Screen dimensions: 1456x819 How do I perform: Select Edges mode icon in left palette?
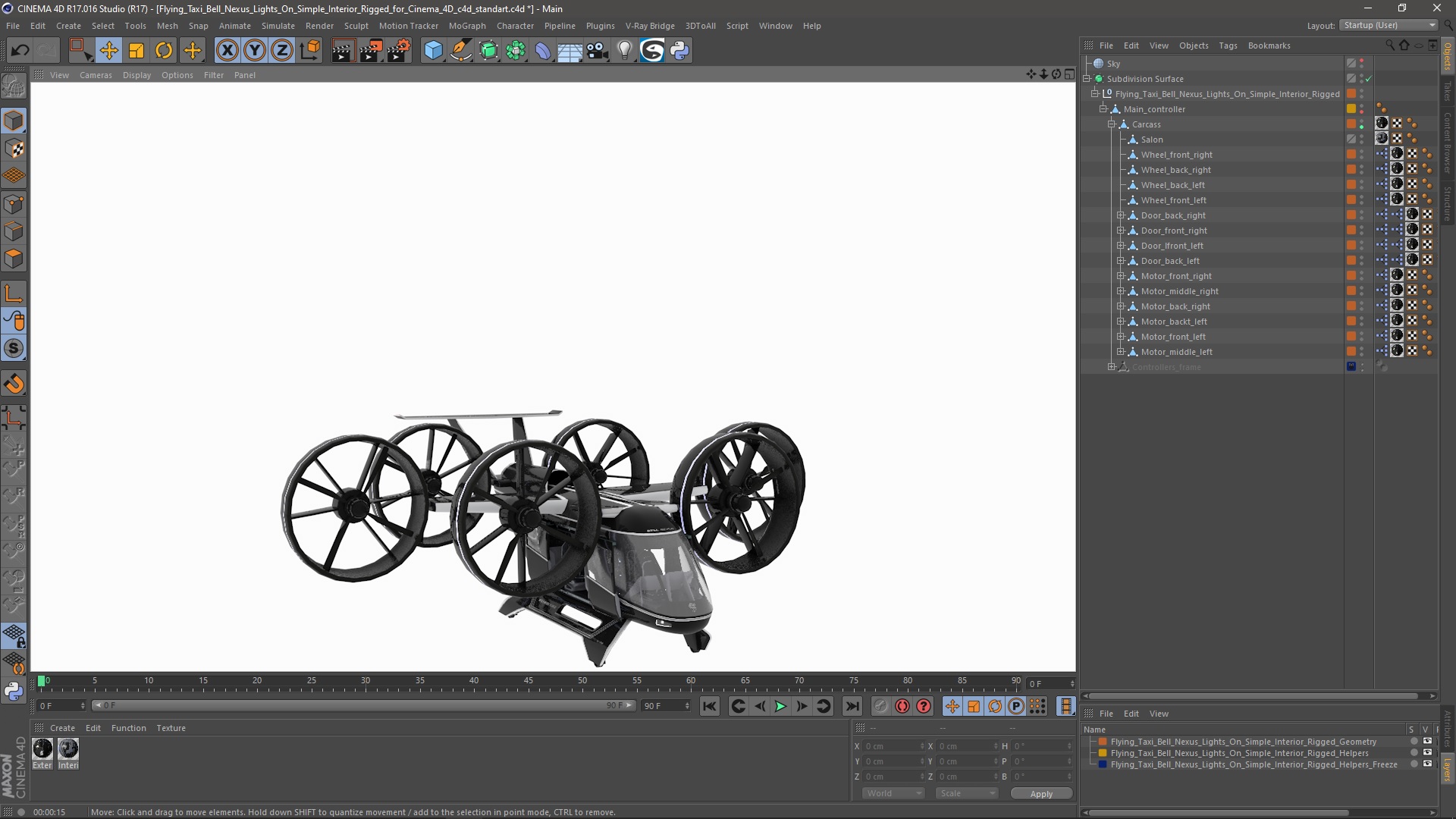pyautogui.click(x=14, y=231)
